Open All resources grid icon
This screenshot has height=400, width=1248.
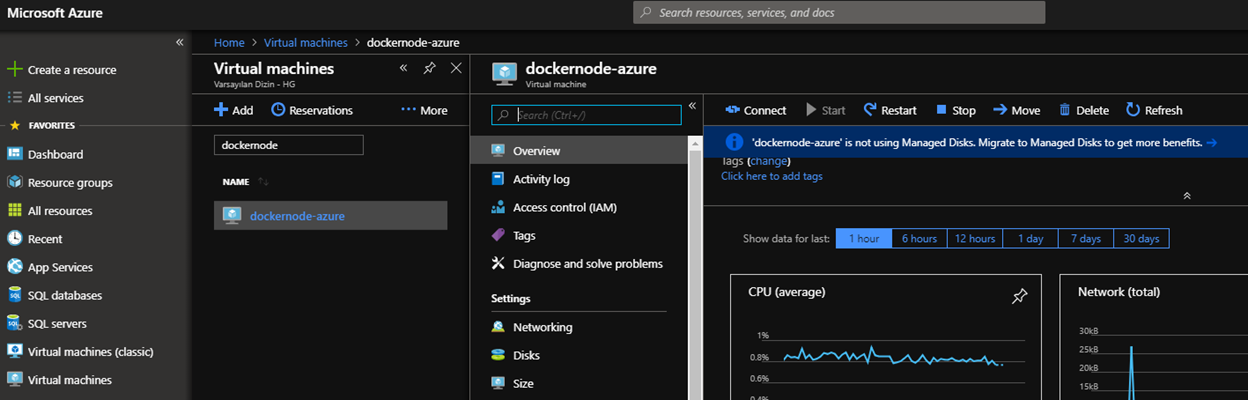point(15,211)
